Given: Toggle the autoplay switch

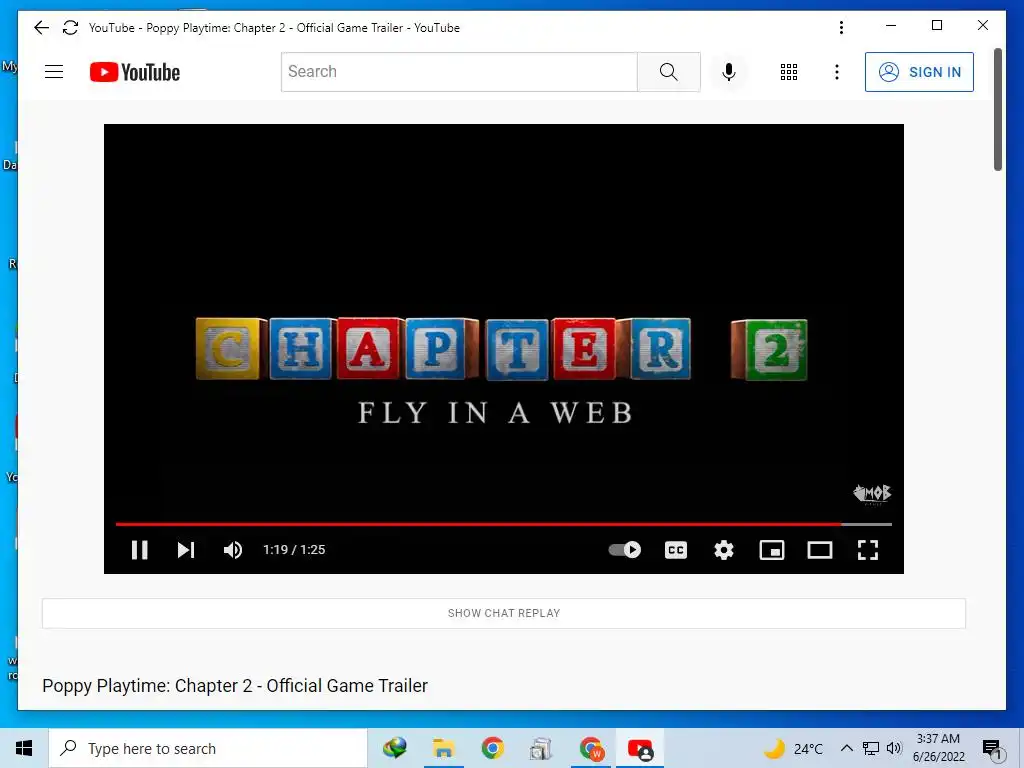Looking at the screenshot, I should [625, 550].
